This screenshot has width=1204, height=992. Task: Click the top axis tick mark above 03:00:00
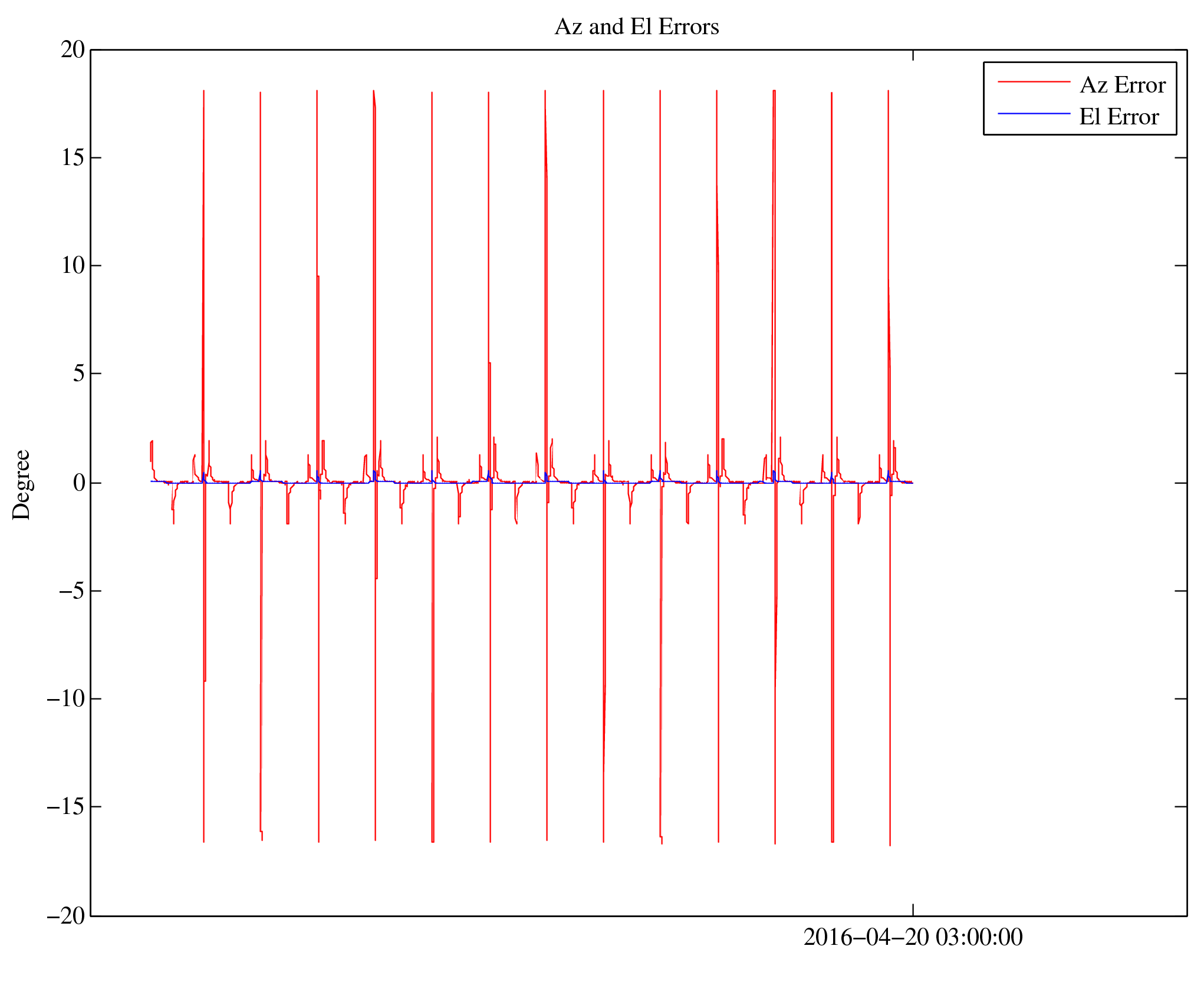(x=913, y=55)
